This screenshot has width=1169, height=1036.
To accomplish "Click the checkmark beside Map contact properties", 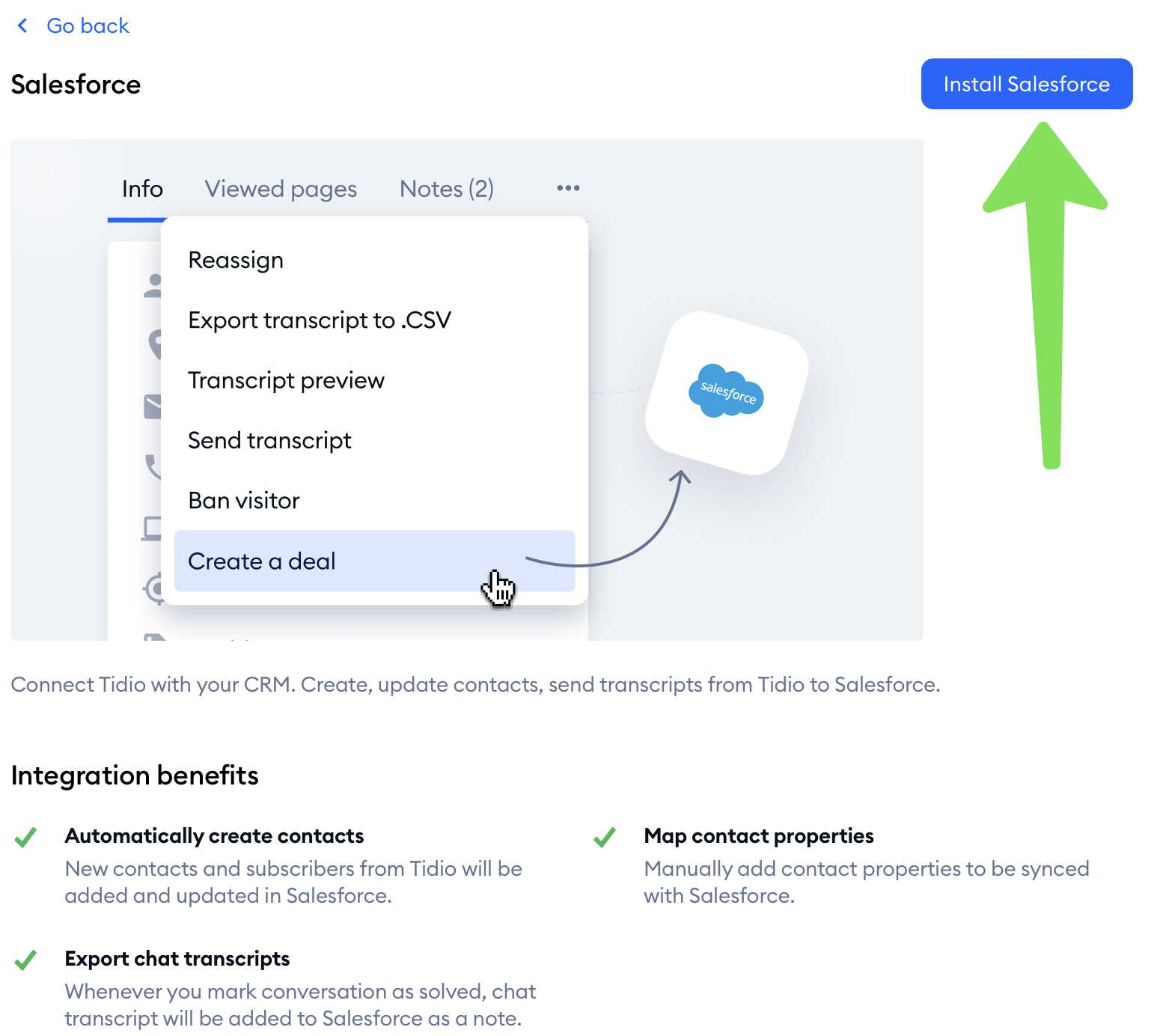I will (605, 837).
